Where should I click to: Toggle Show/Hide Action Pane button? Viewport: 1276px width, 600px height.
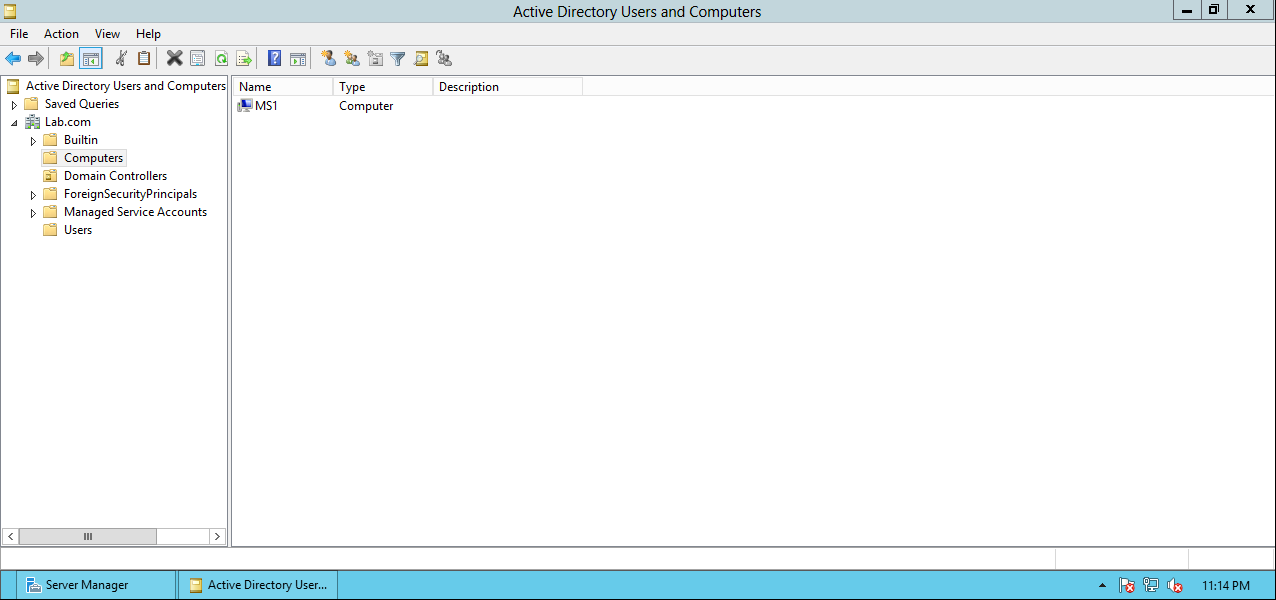(297, 59)
